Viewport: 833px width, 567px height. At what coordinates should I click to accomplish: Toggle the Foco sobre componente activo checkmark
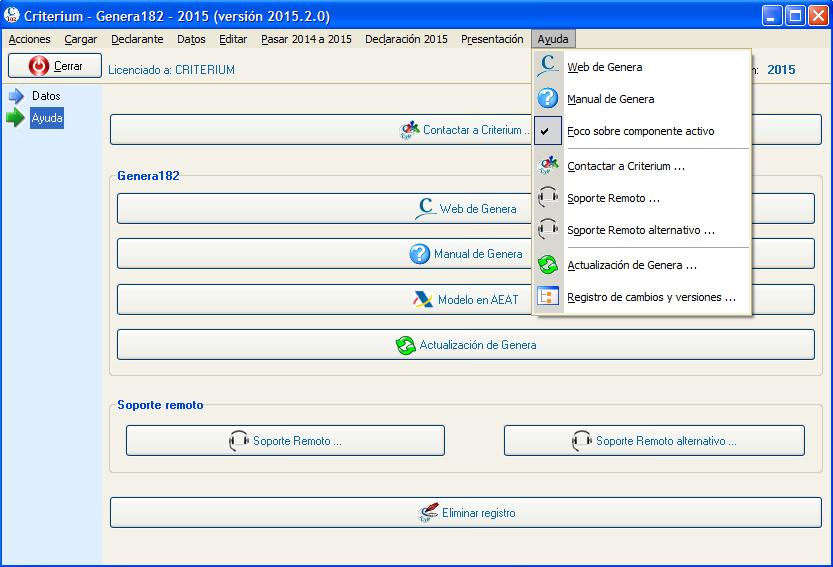click(548, 131)
